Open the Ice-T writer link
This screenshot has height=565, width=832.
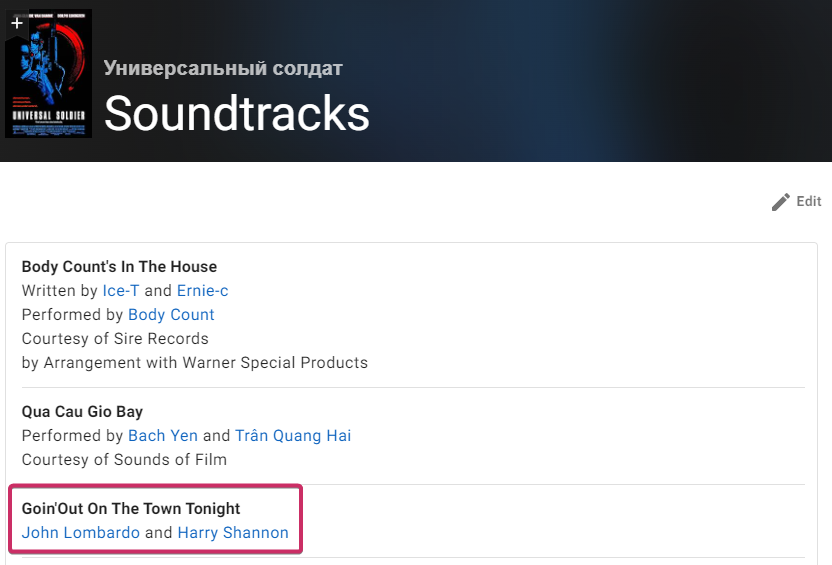(121, 291)
